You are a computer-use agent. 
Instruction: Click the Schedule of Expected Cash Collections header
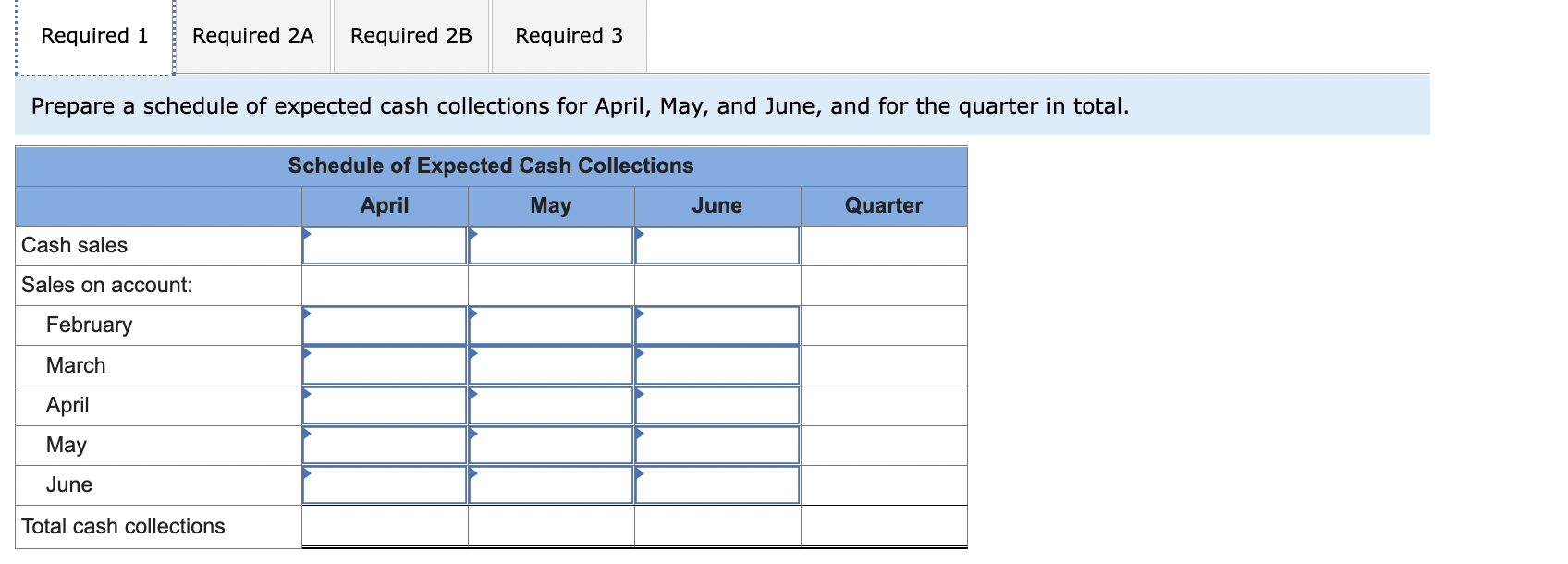(x=490, y=166)
